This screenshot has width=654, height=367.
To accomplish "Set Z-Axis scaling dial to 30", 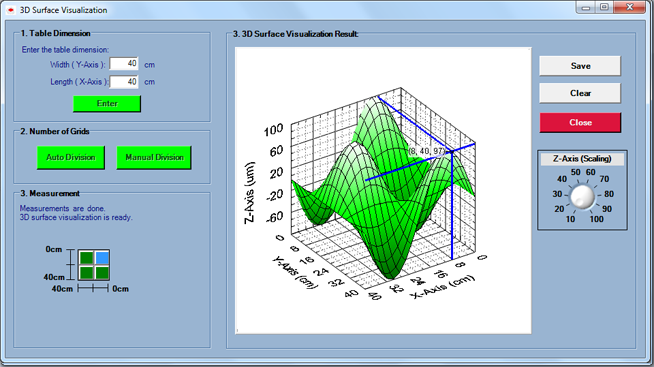I will point(557,194).
